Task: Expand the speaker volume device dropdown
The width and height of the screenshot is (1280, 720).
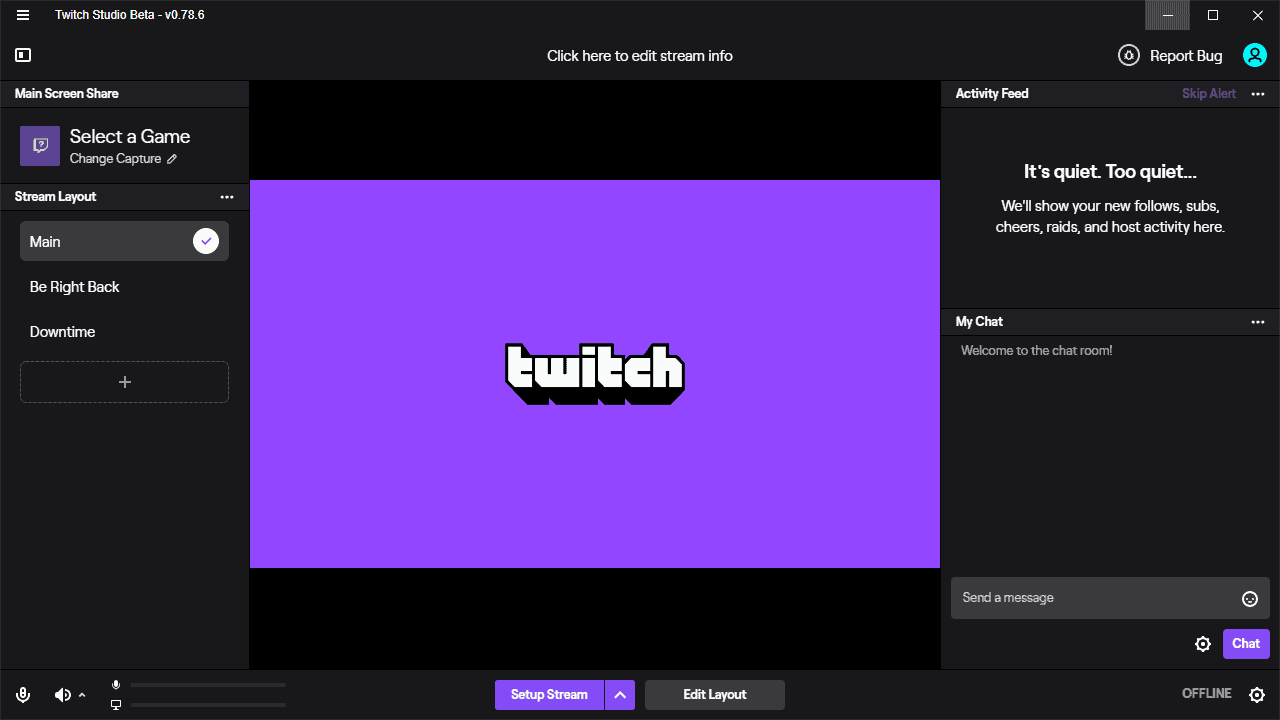Action: point(80,694)
